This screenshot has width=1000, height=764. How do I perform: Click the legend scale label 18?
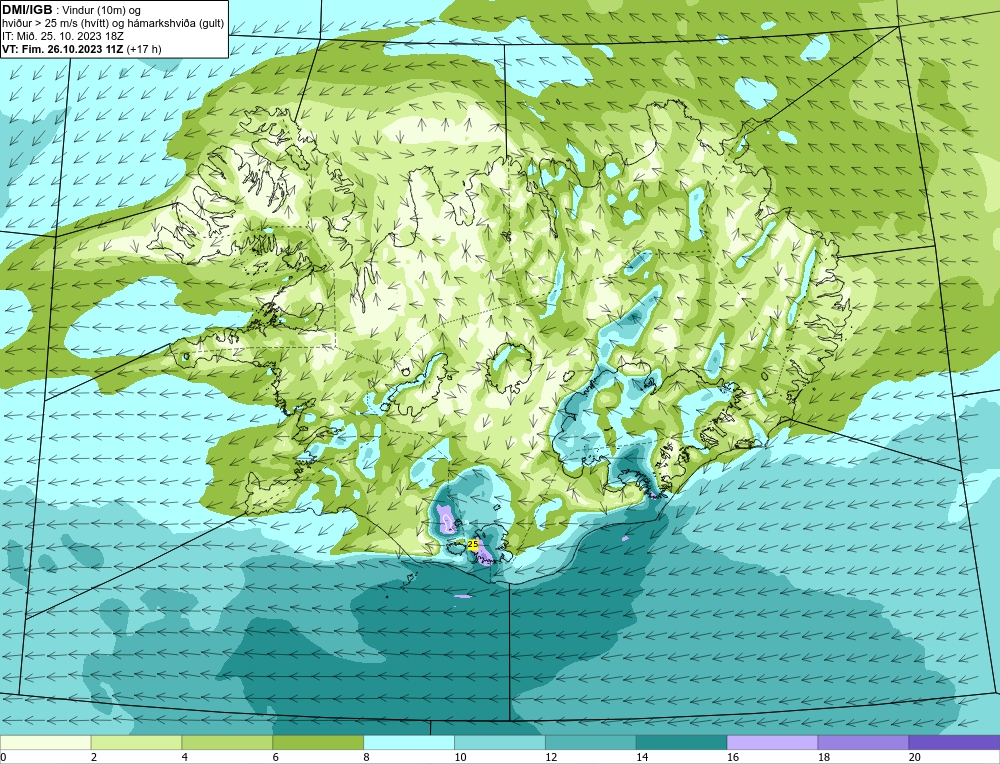click(823, 757)
